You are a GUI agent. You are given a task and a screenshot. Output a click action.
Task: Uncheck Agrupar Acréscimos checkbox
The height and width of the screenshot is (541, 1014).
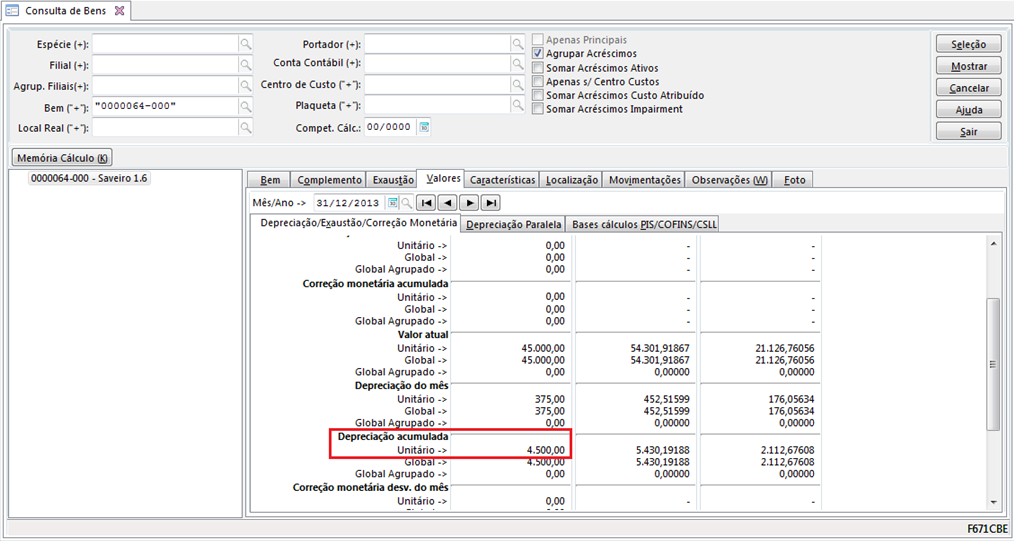[539, 54]
